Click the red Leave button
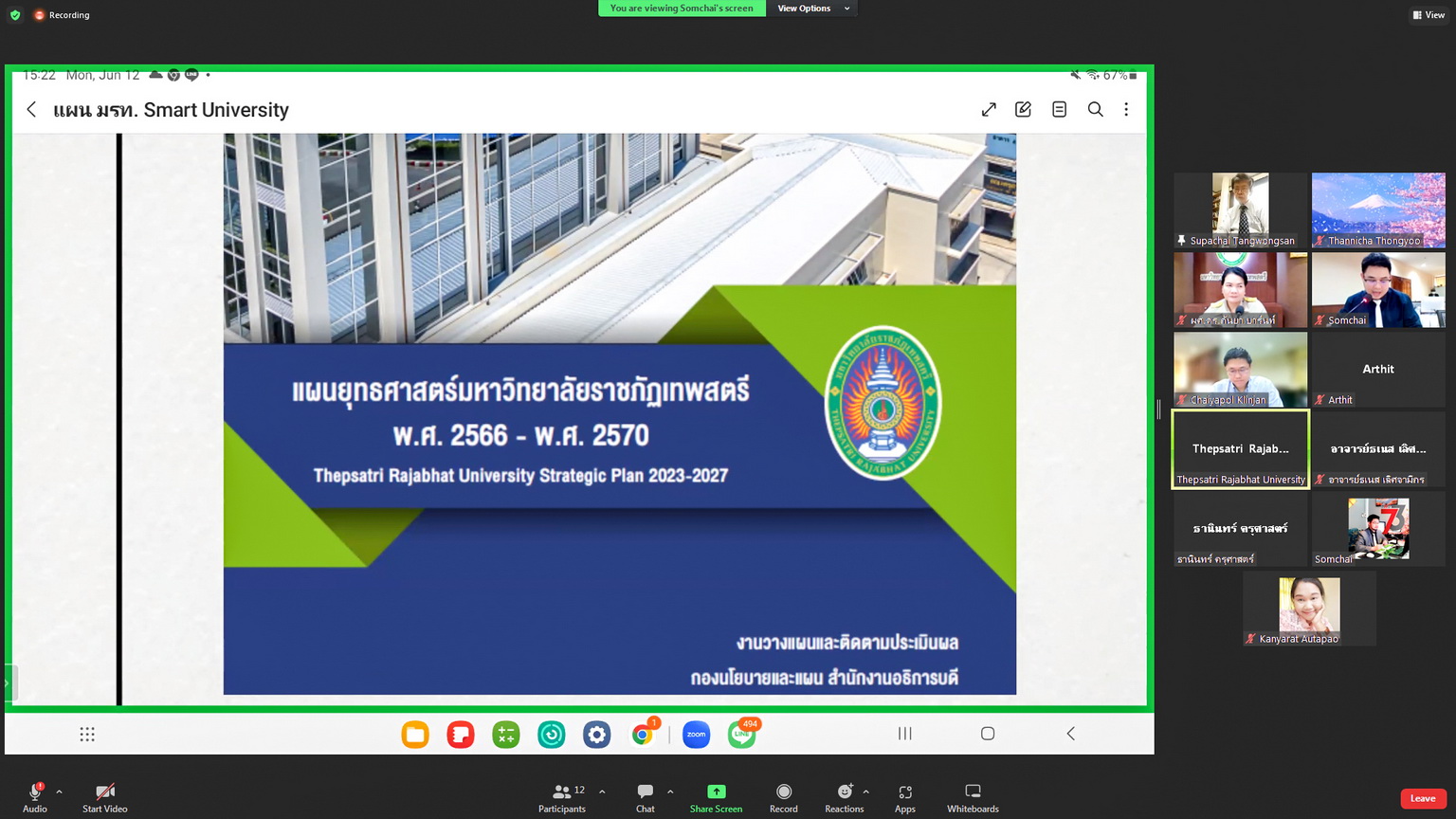This screenshot has width=1456, height=819. click(1423, 798)
